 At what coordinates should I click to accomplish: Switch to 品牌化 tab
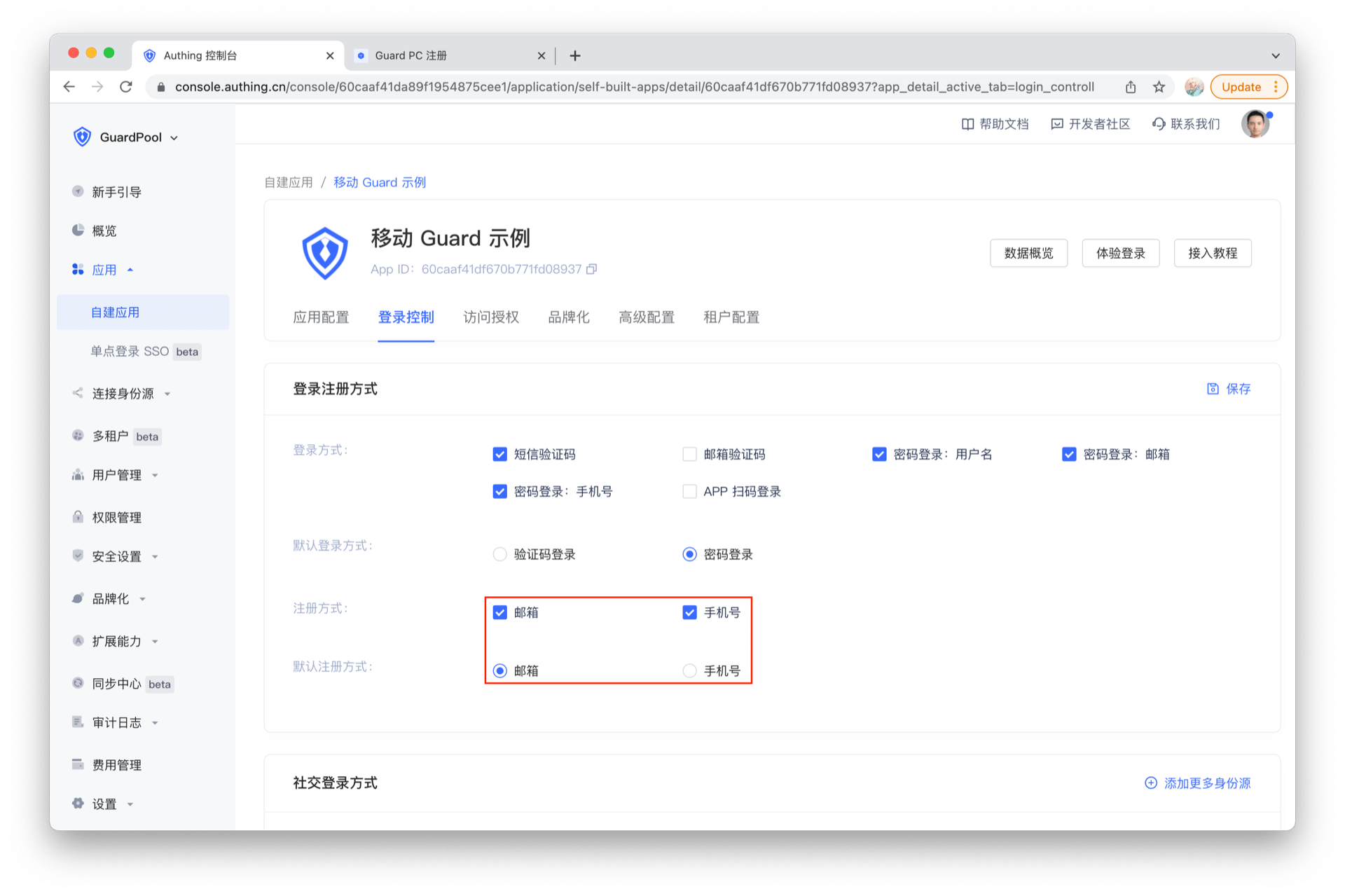click(568, 317)
